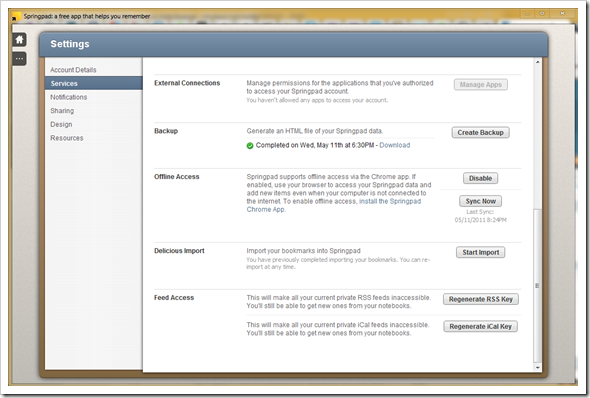The height and width of the screenshot is (398, 590).
Task: Click the green backup completed checkmark icon
Action: 250,146
